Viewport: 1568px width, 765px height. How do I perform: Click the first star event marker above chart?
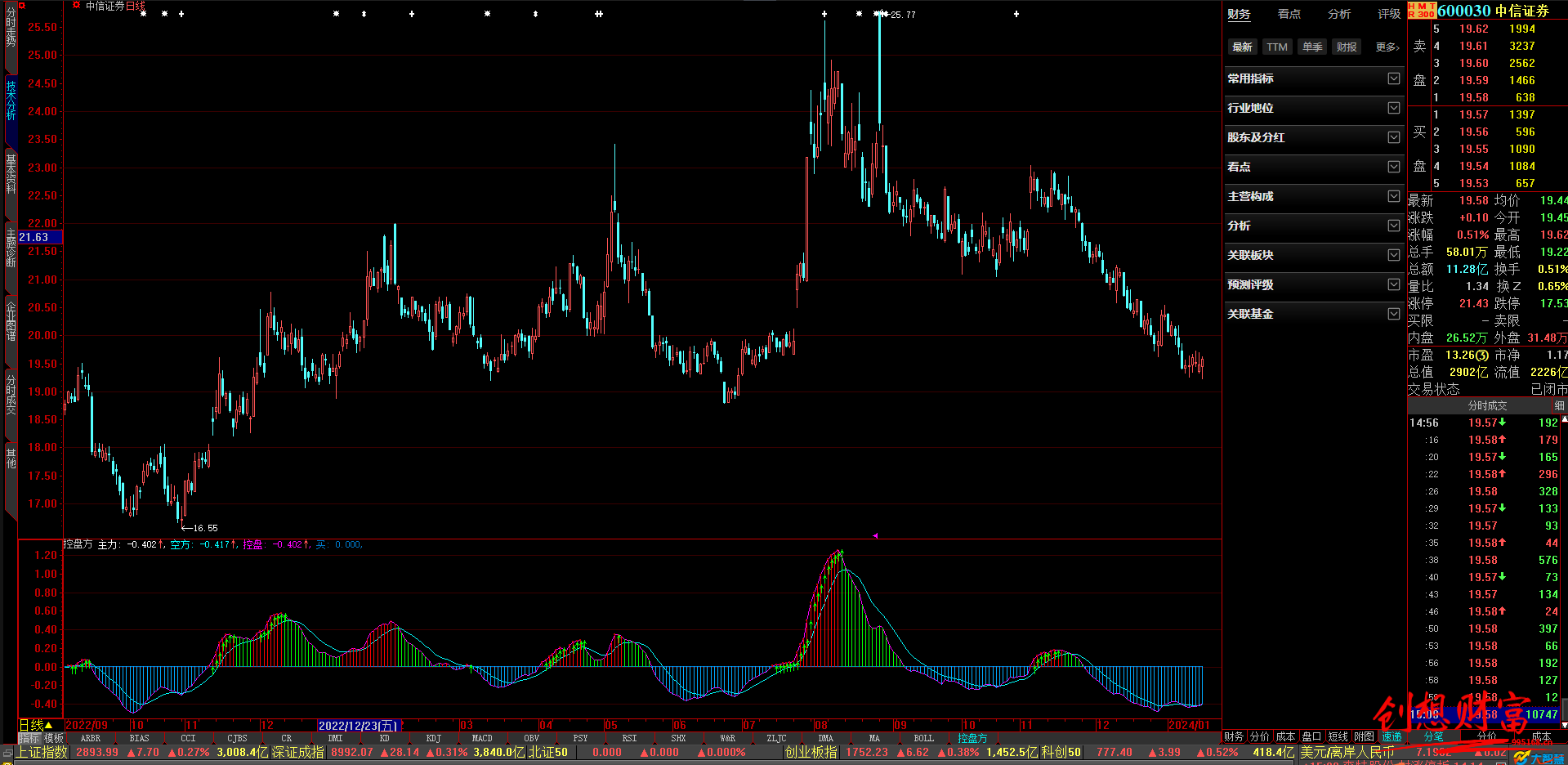[144, 14]
